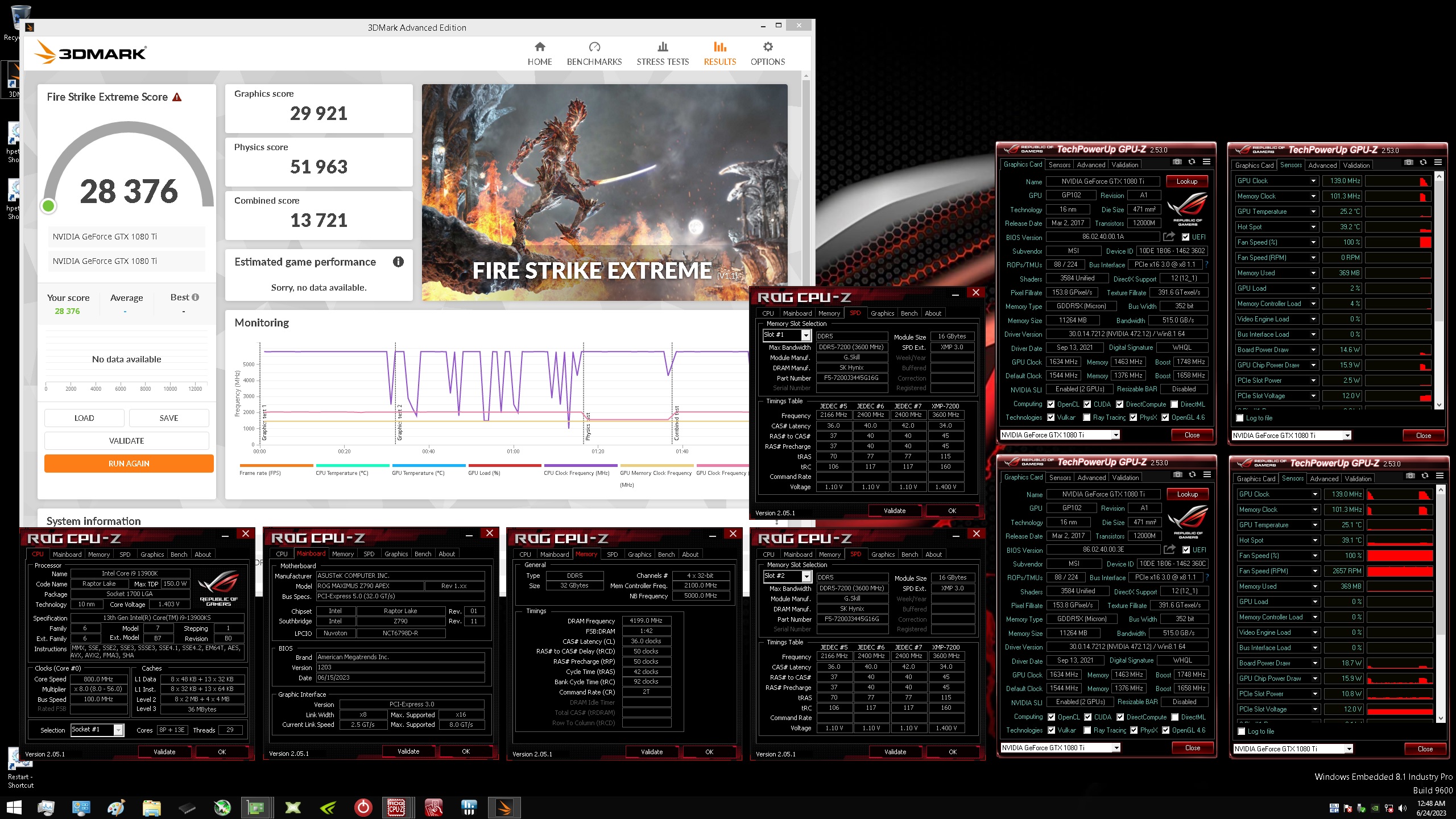Click warning triangle beside Fire Strike Extreme Score

177,97
